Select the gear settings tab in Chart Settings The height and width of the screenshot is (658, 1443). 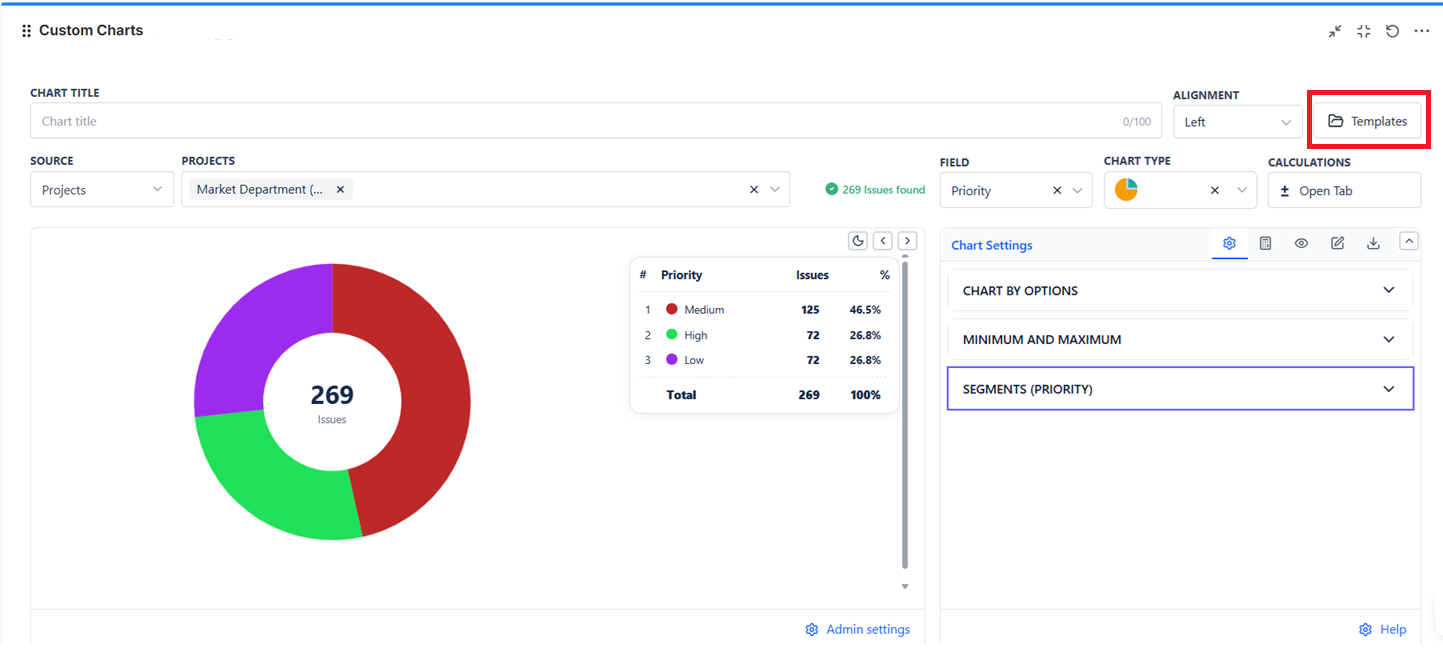pos(1229,243)
